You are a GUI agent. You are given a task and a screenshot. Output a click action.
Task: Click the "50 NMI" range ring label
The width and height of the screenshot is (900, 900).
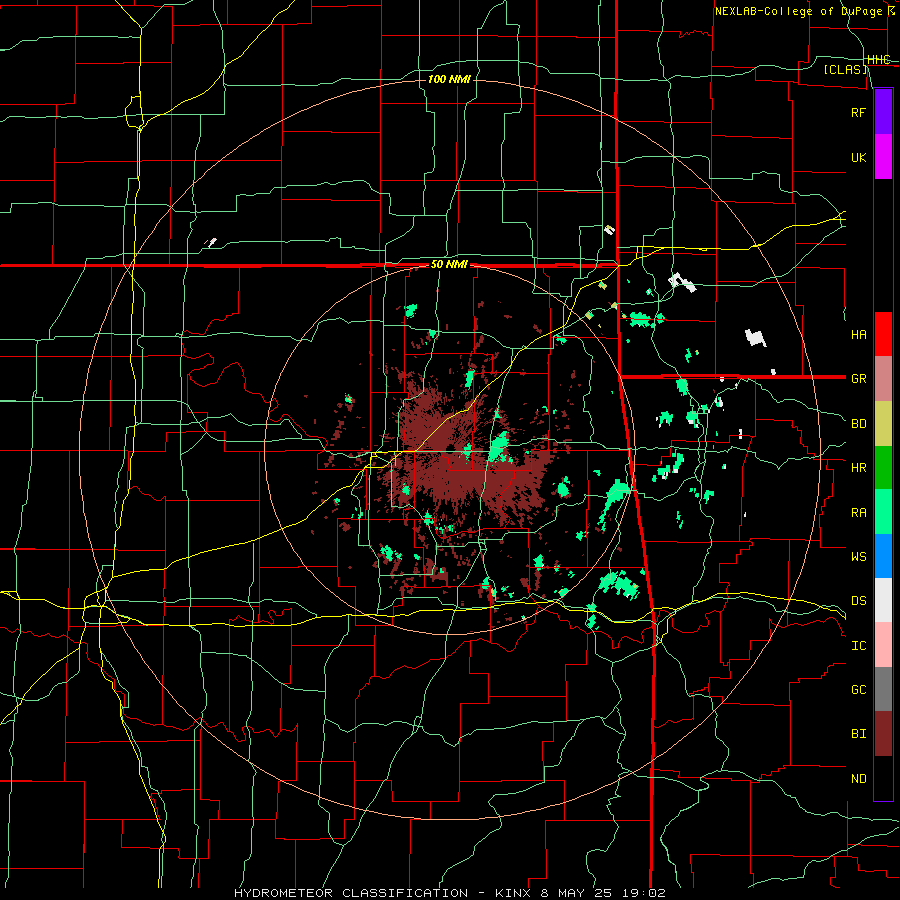(449, 264)
